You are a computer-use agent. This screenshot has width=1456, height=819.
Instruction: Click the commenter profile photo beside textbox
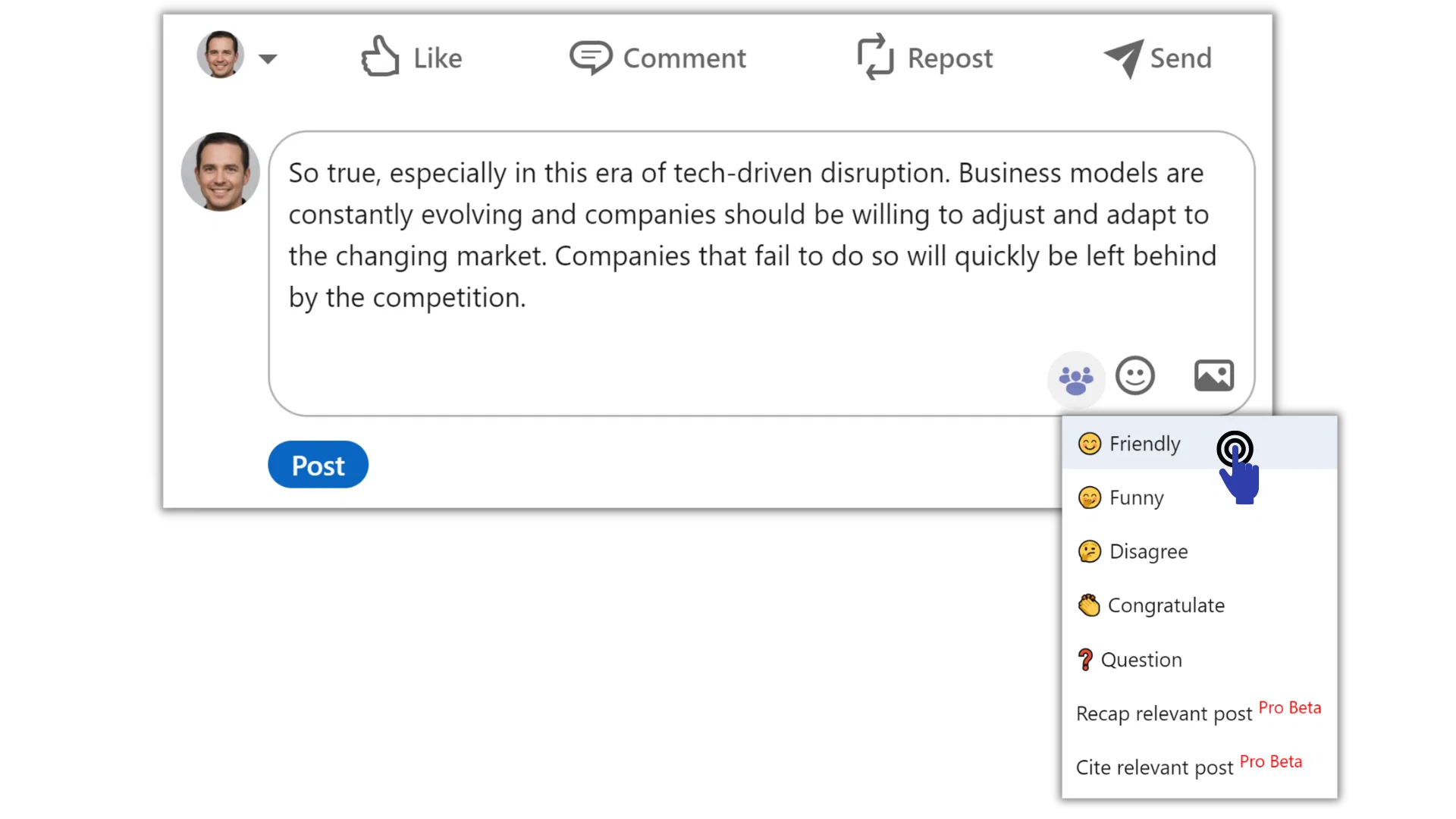(x=221, y=172)
